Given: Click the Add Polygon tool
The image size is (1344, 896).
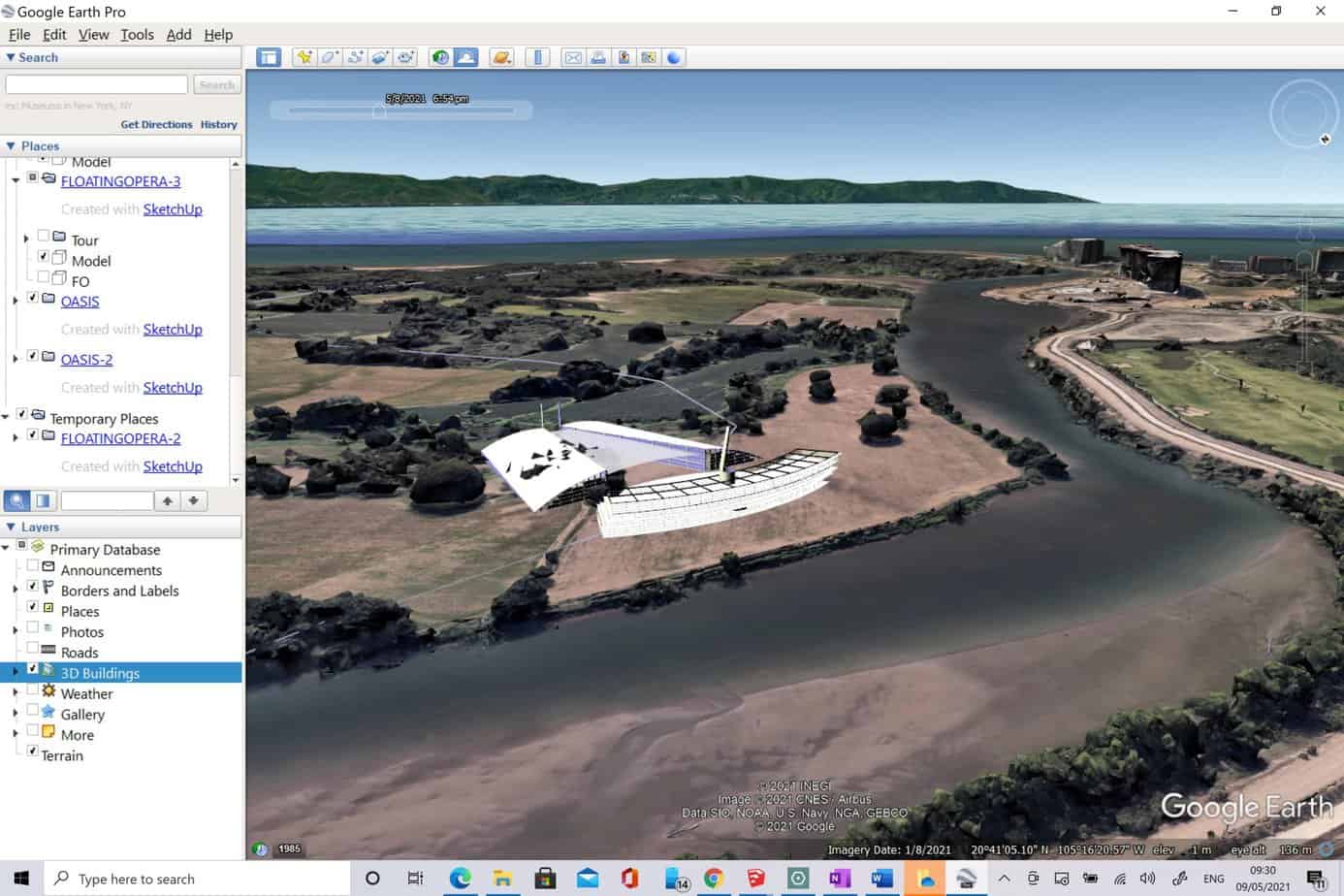Looking at the screenshot, I should coord(330,57).
